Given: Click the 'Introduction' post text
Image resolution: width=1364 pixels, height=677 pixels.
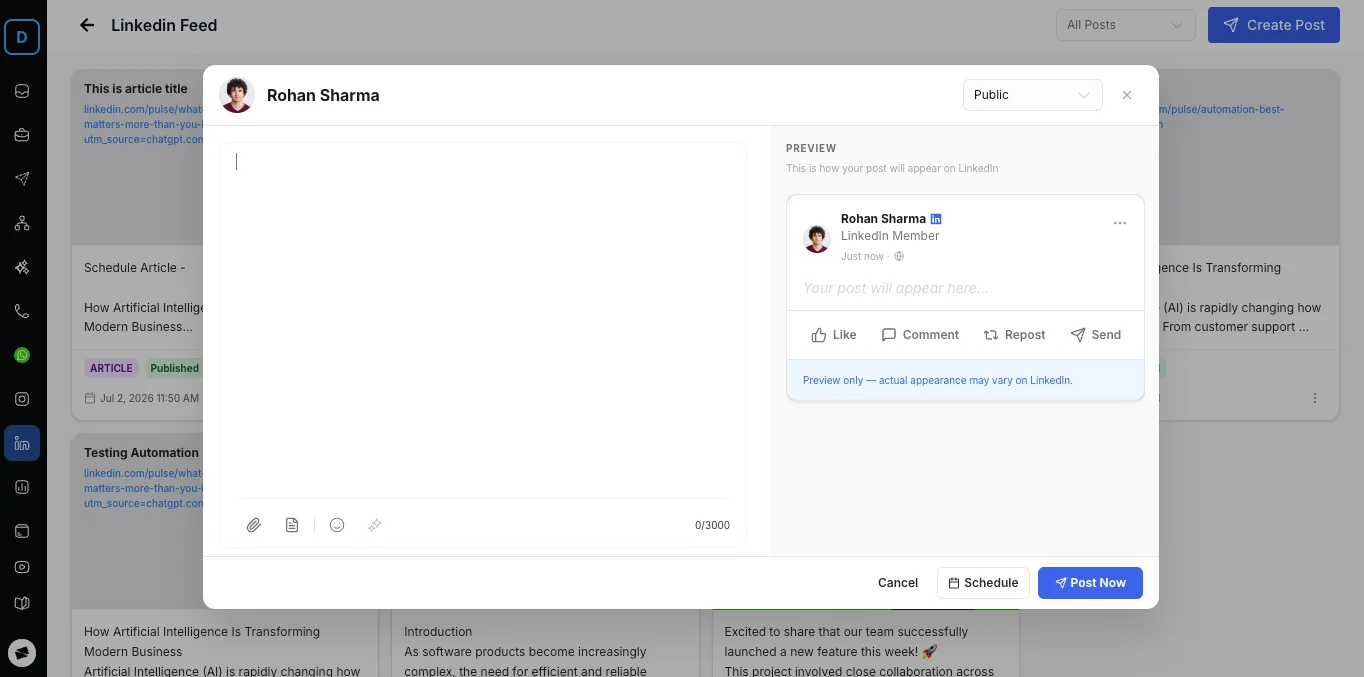Looking at the screenshot, I should [x=438, y=632].
